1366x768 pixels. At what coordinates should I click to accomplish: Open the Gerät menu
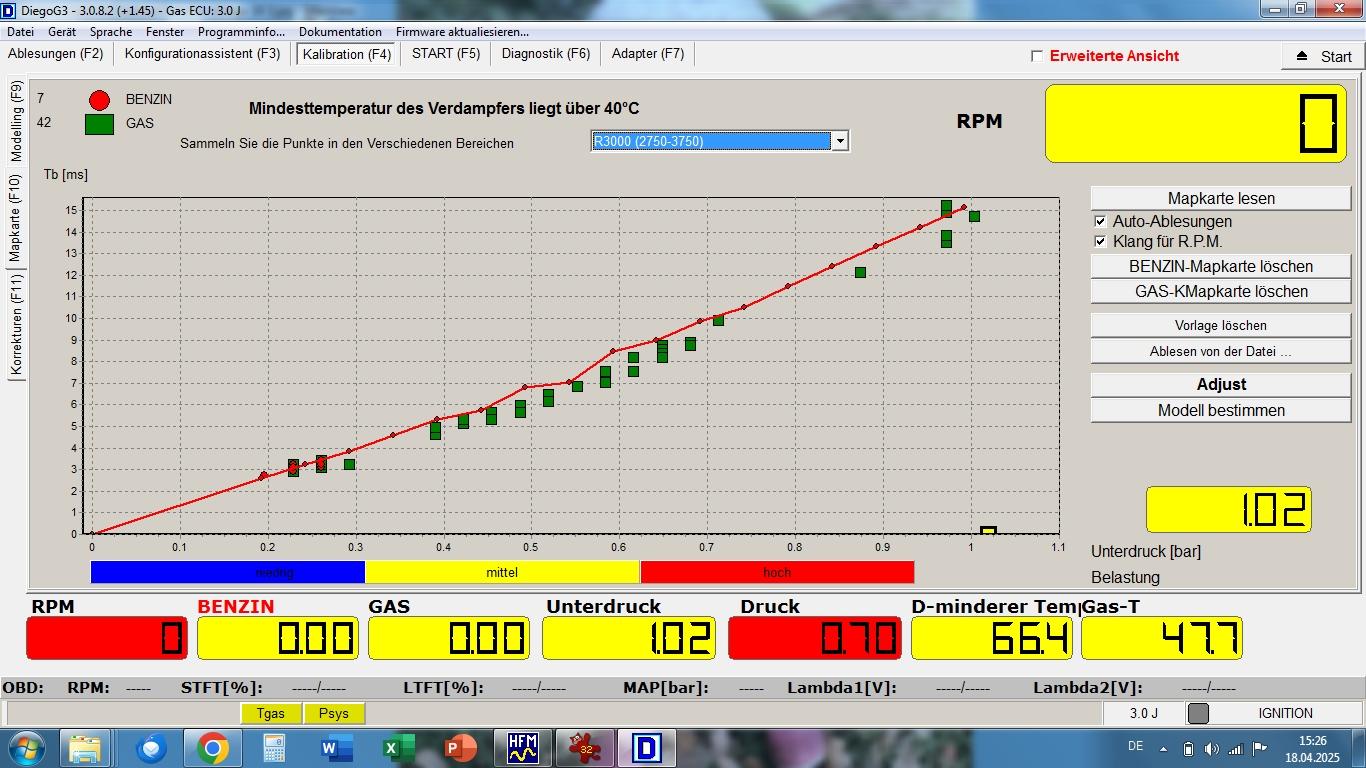62,32
